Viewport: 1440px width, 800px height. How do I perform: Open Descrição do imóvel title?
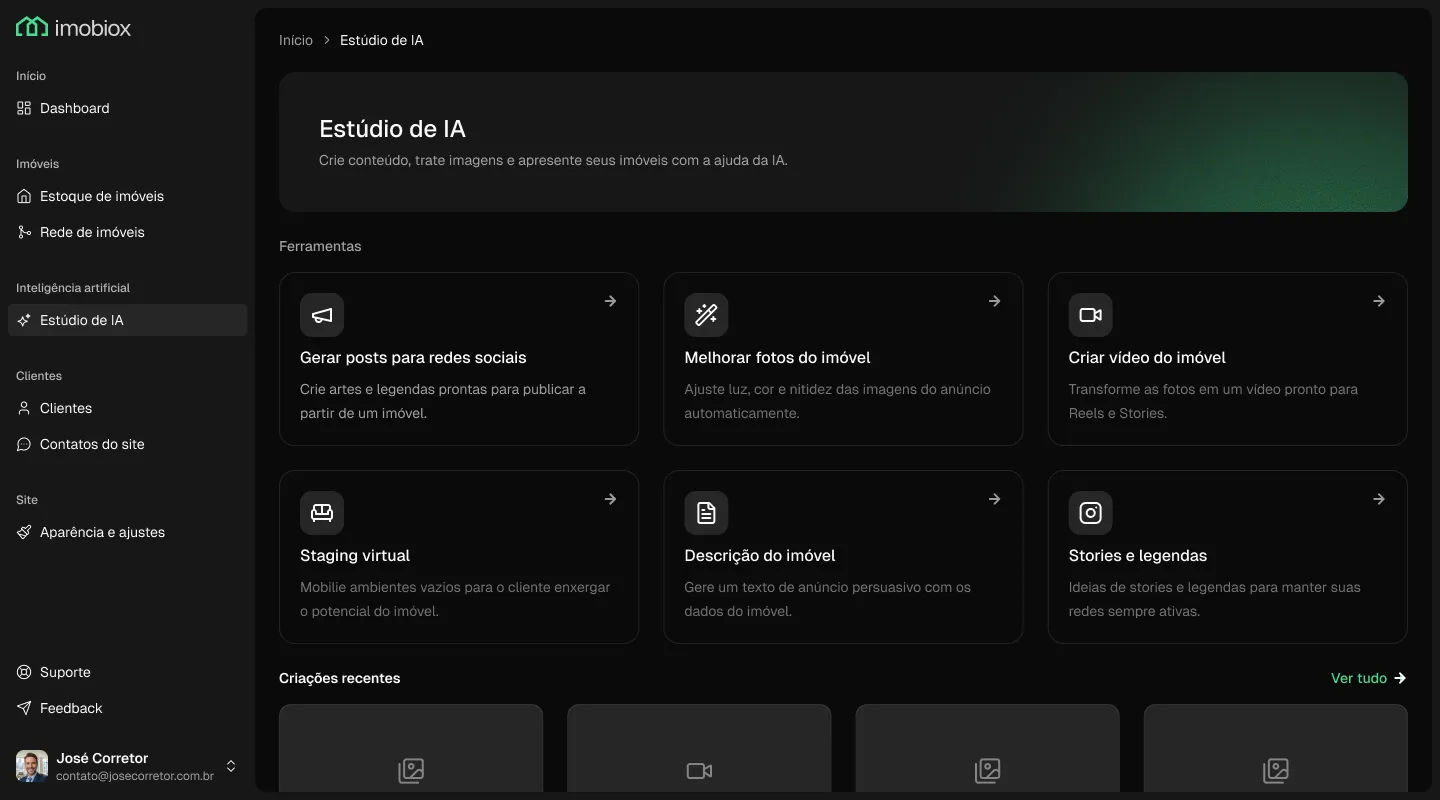[x=760, y=555]
